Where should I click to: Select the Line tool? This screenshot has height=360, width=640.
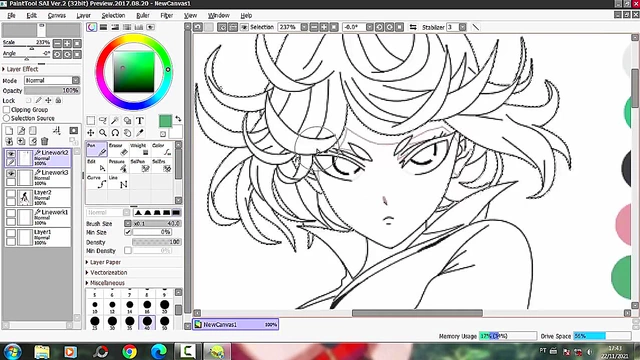118,182
